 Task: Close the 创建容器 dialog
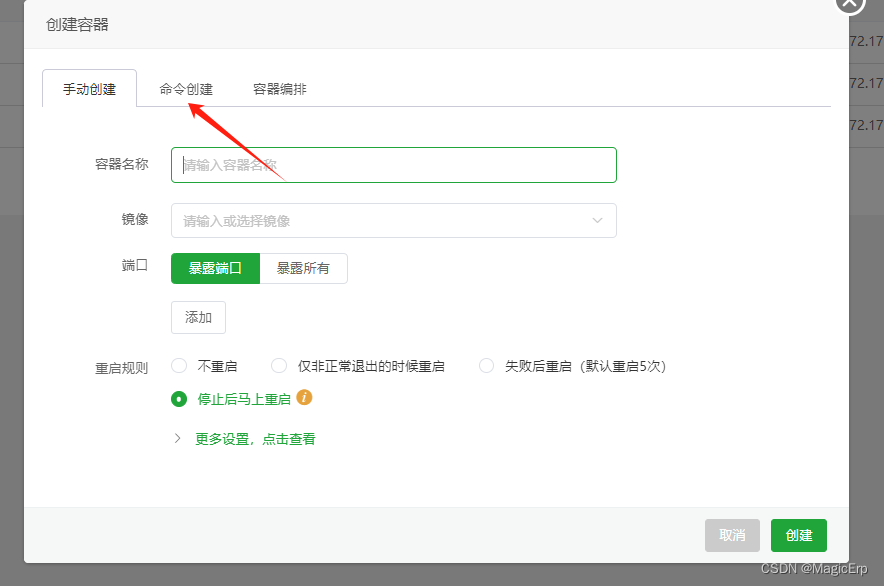849,6
